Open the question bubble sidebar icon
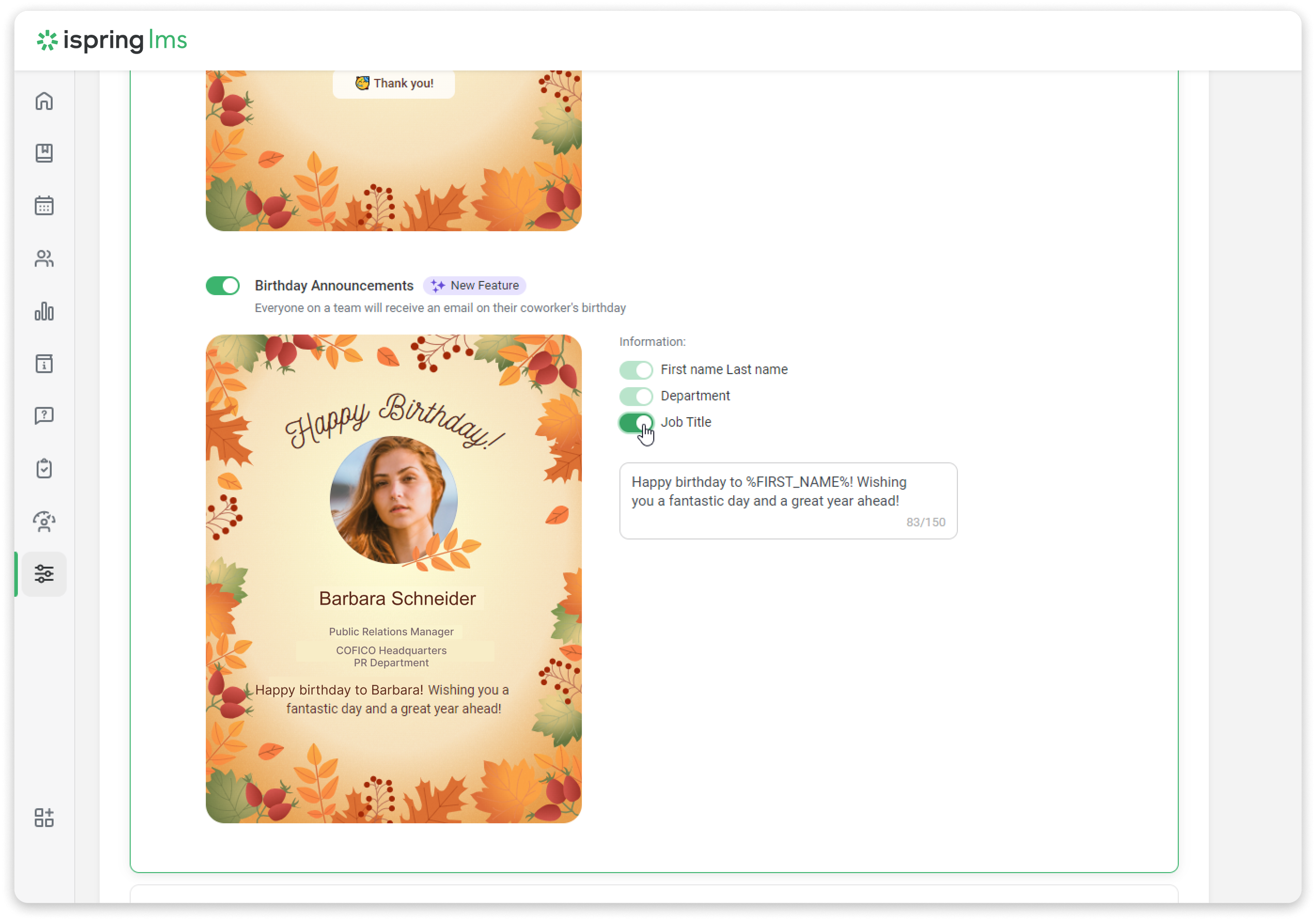 44,415
